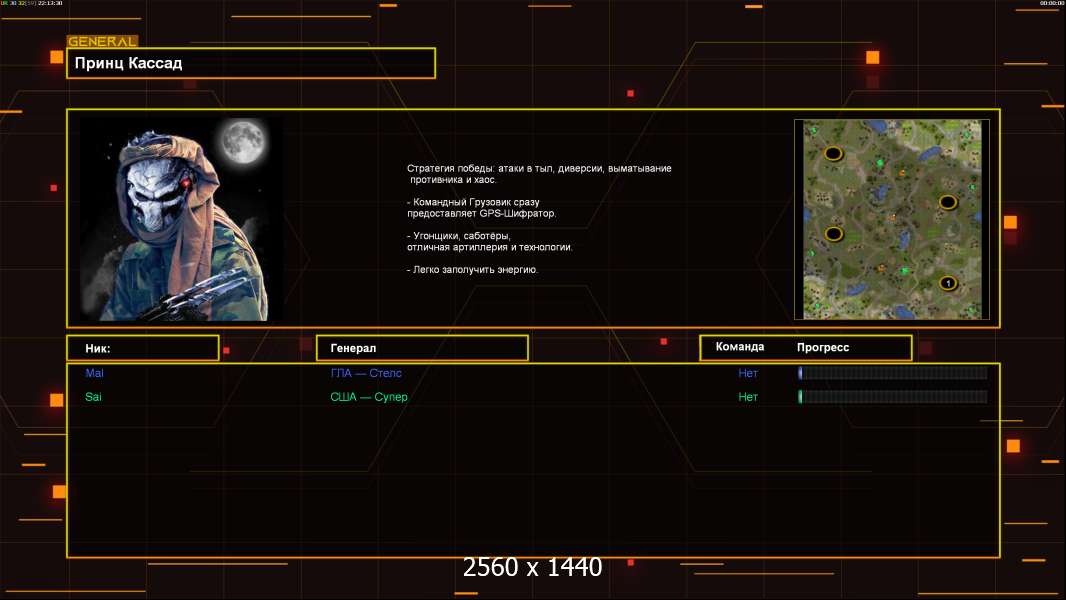The width and height of the screenshot is (1066, 600).
Task: Click the Ник: column header
Action: [x=142, y=348]
